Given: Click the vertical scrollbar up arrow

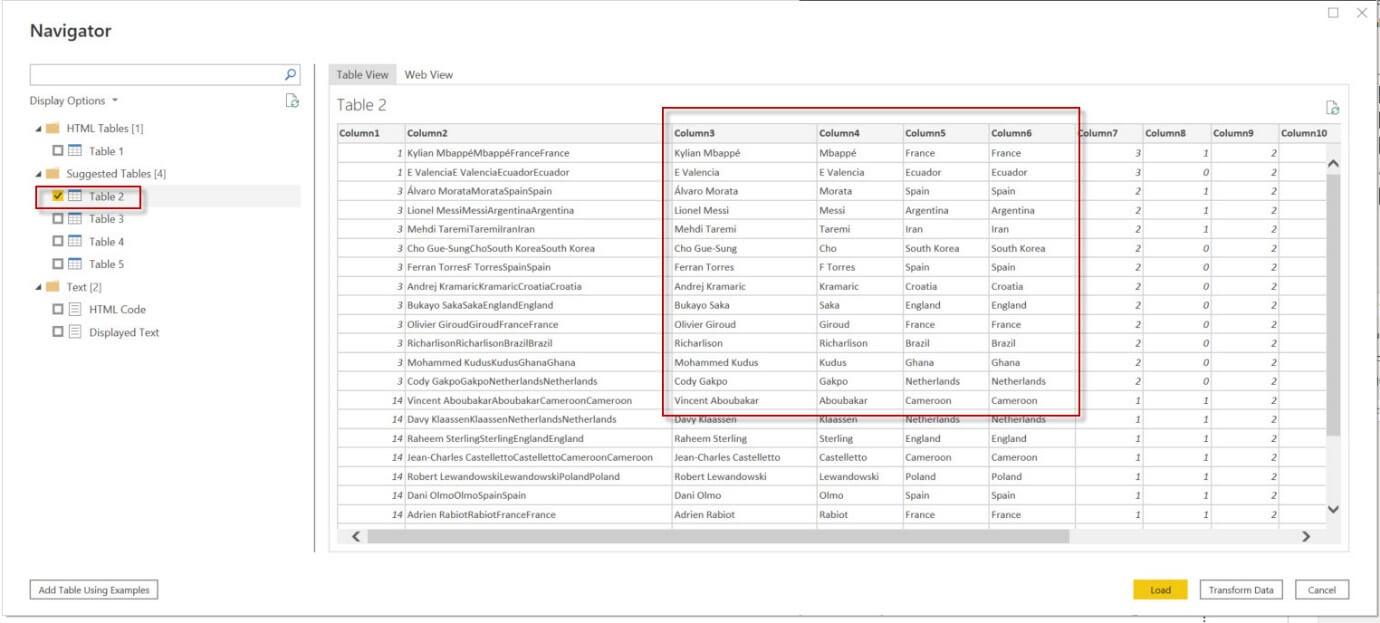Looking at the screenshot, I should coord(1332,163).
